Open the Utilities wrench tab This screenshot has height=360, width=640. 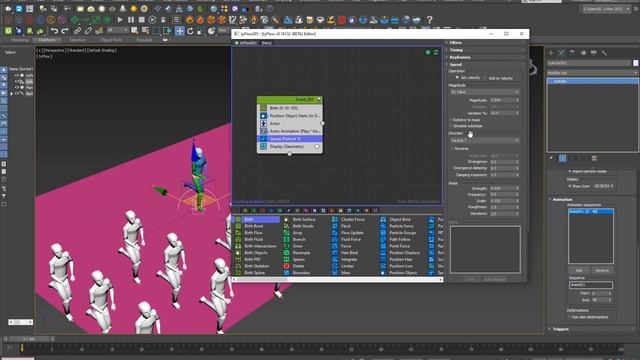[x=604, y=53]
